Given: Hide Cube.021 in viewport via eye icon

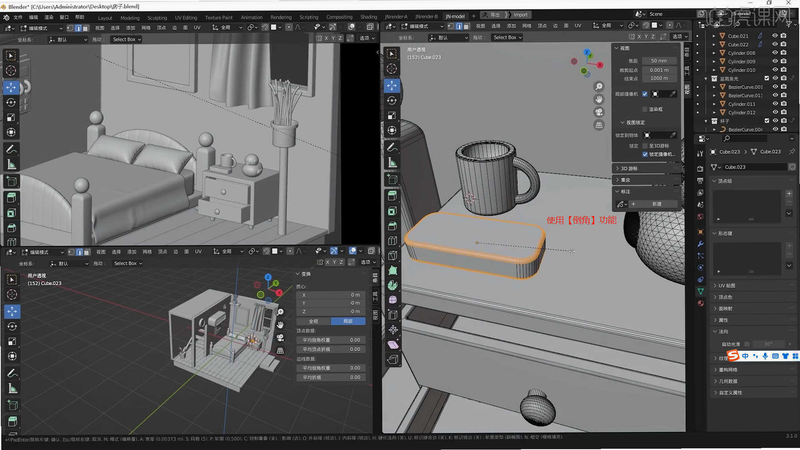Looking at the screenshot, I should tap(774, 36).
